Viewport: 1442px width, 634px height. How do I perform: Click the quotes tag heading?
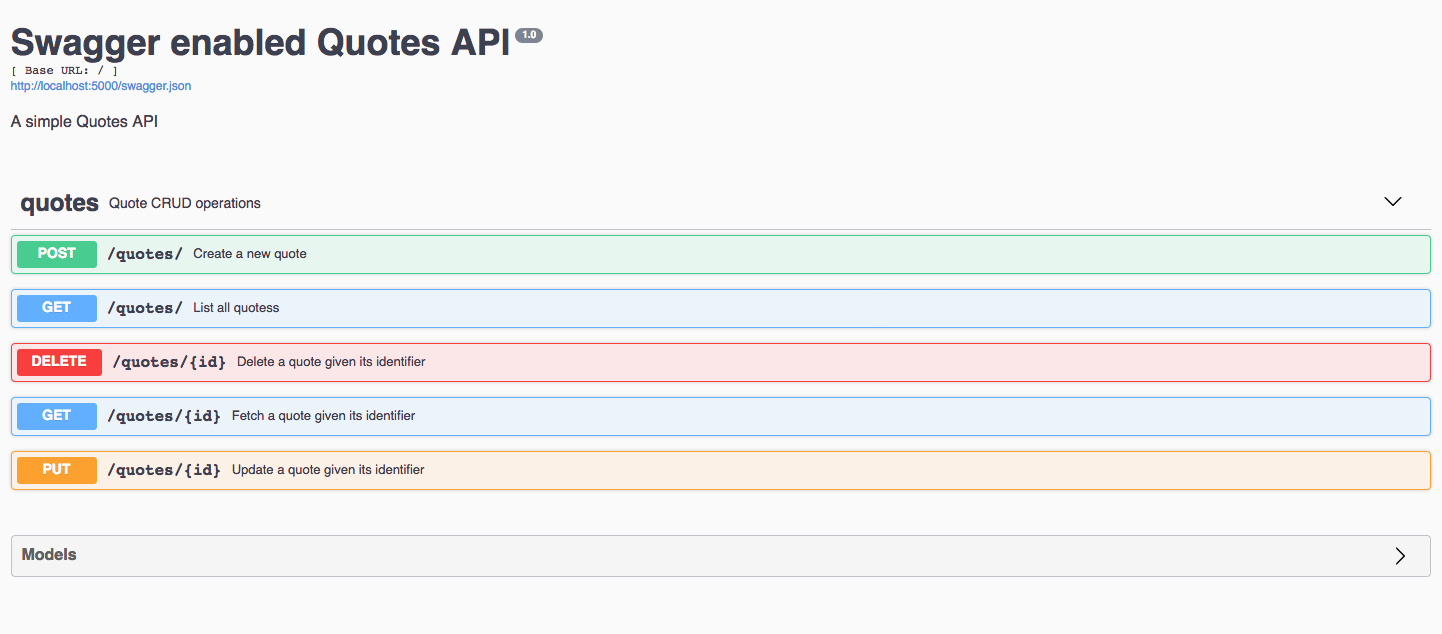click(60, 203)
